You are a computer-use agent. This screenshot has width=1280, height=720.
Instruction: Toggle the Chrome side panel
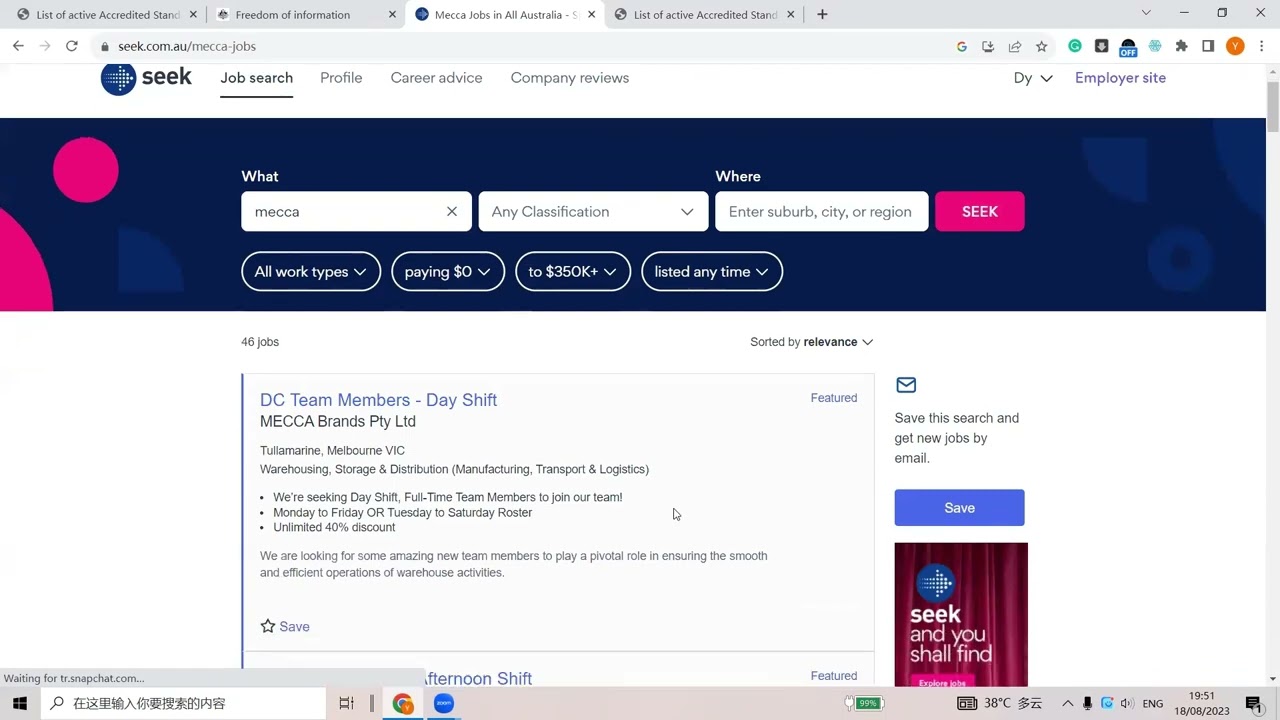pyautogui.click(x=1208, y=46)
